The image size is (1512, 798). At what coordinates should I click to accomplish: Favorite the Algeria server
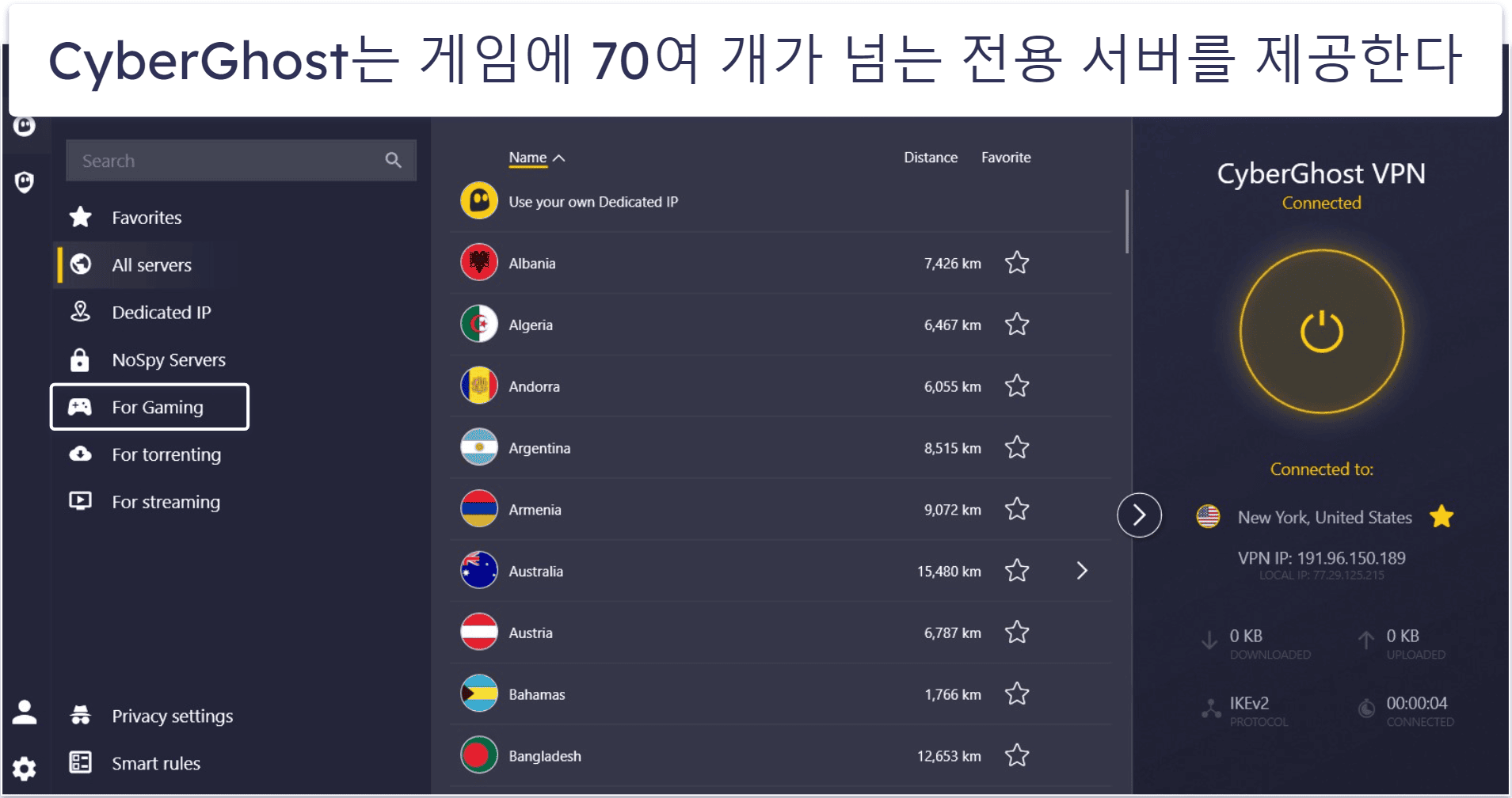[1017, 325]
